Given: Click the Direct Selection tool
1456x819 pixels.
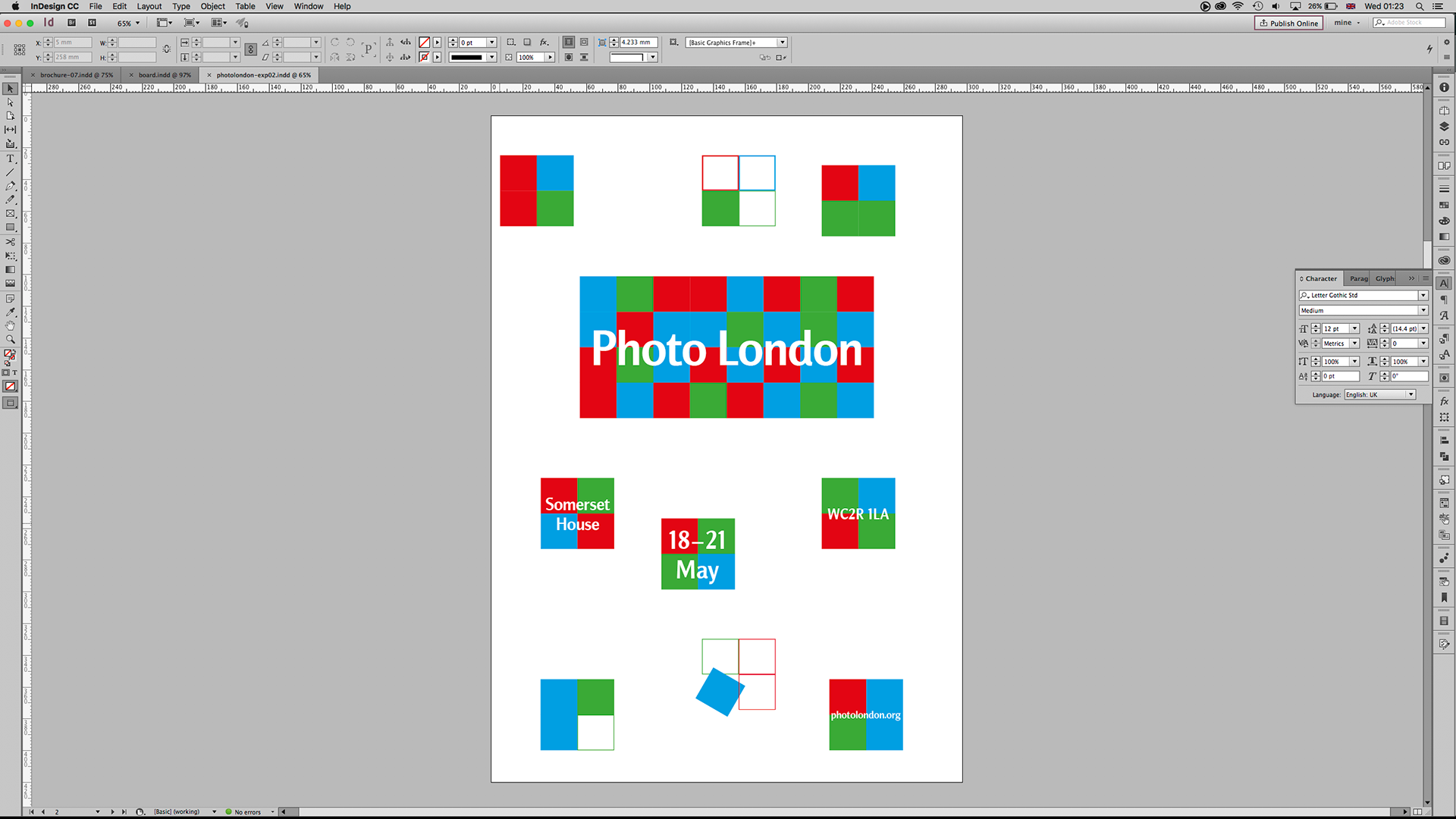Looking at the screenshot, I should pyautogui.click(x=11, y=102).
